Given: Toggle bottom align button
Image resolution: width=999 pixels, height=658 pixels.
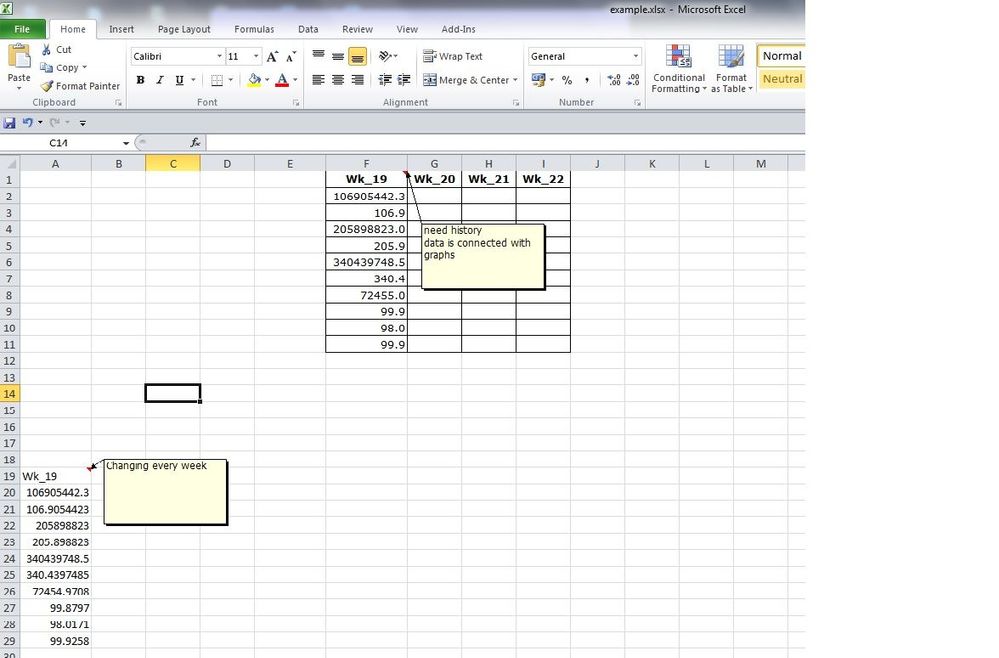Looking at the screenshot, I should [x=357, y=56].
